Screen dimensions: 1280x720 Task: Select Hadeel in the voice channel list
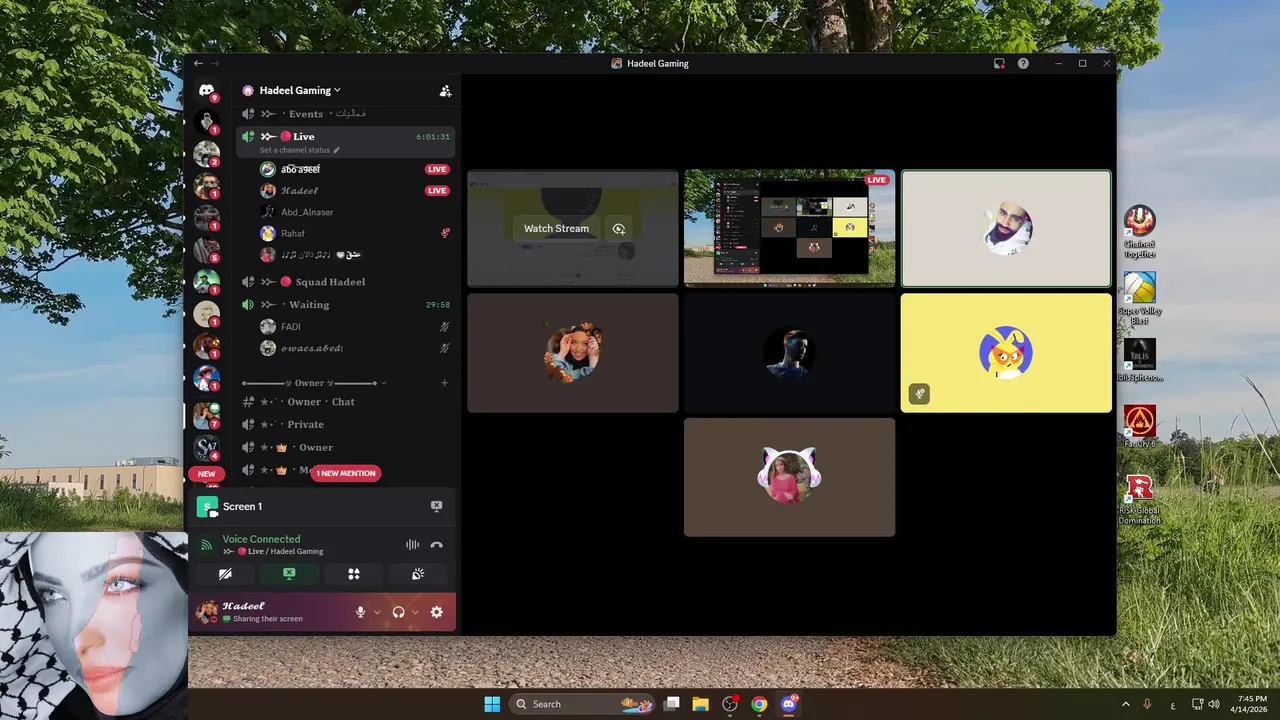click(299, 190)
